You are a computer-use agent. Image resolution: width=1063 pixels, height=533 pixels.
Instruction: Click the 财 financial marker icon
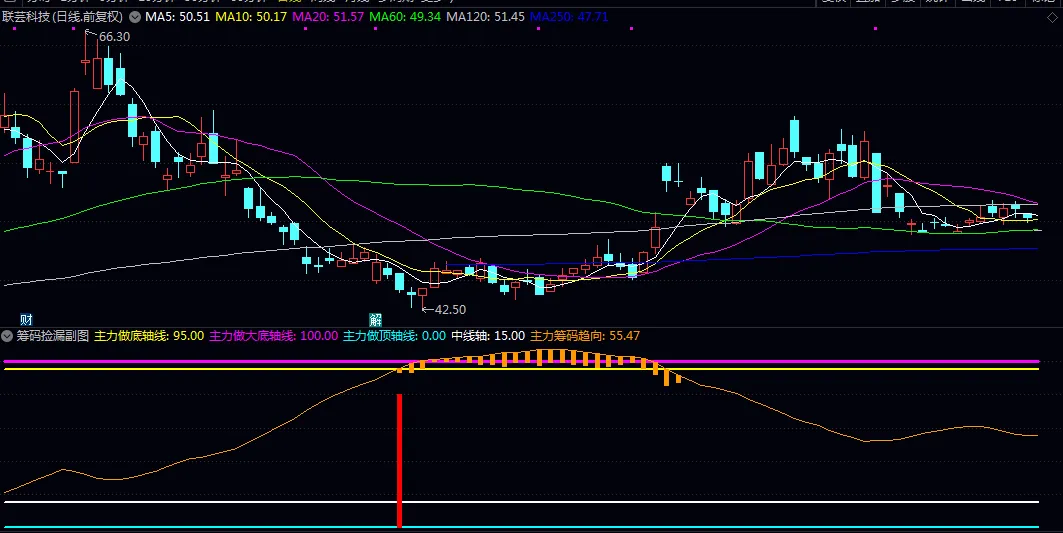pyautogui.click(x=26, y=319)
